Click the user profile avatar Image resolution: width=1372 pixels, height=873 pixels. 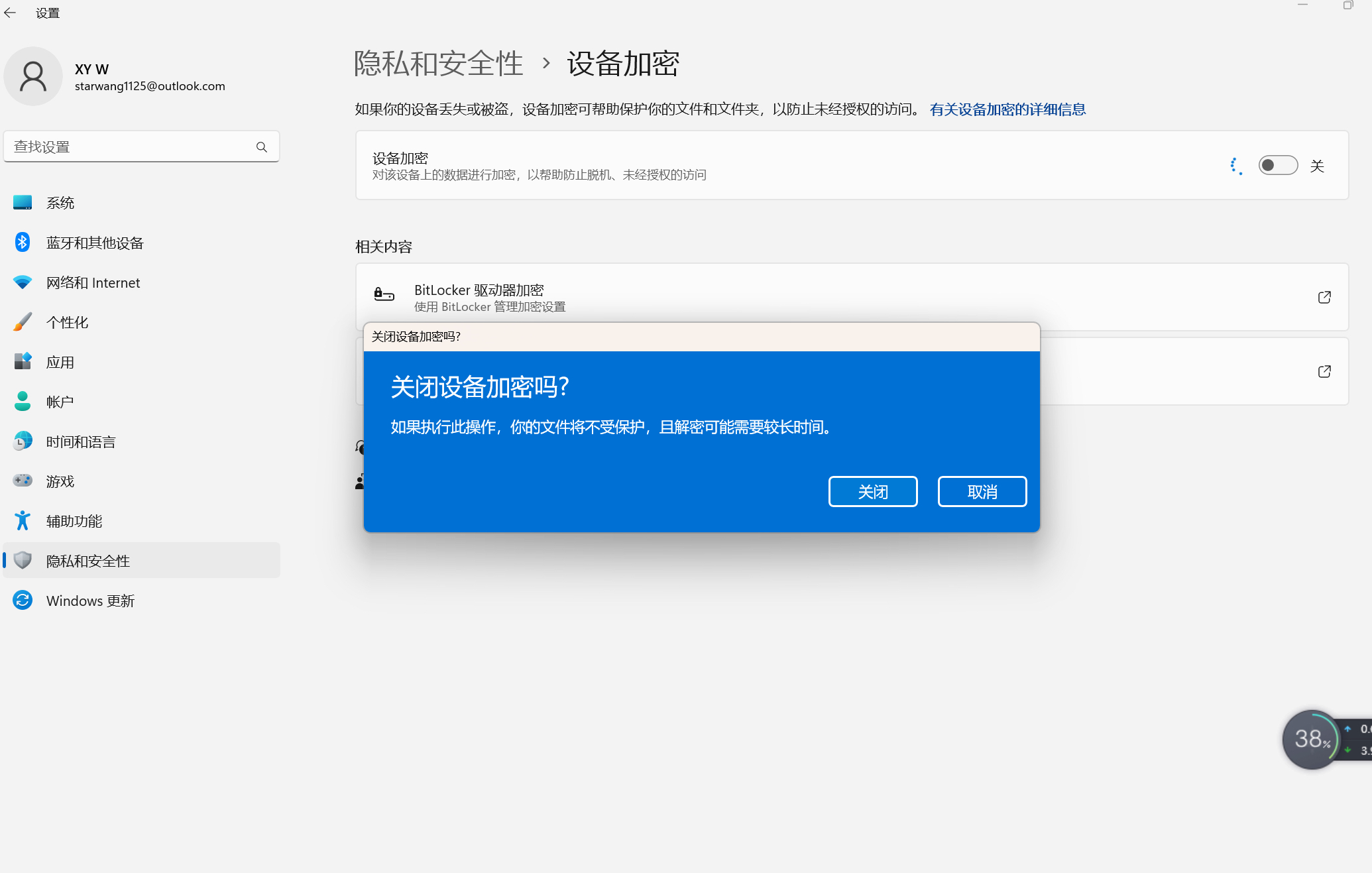tap(33, 76)
